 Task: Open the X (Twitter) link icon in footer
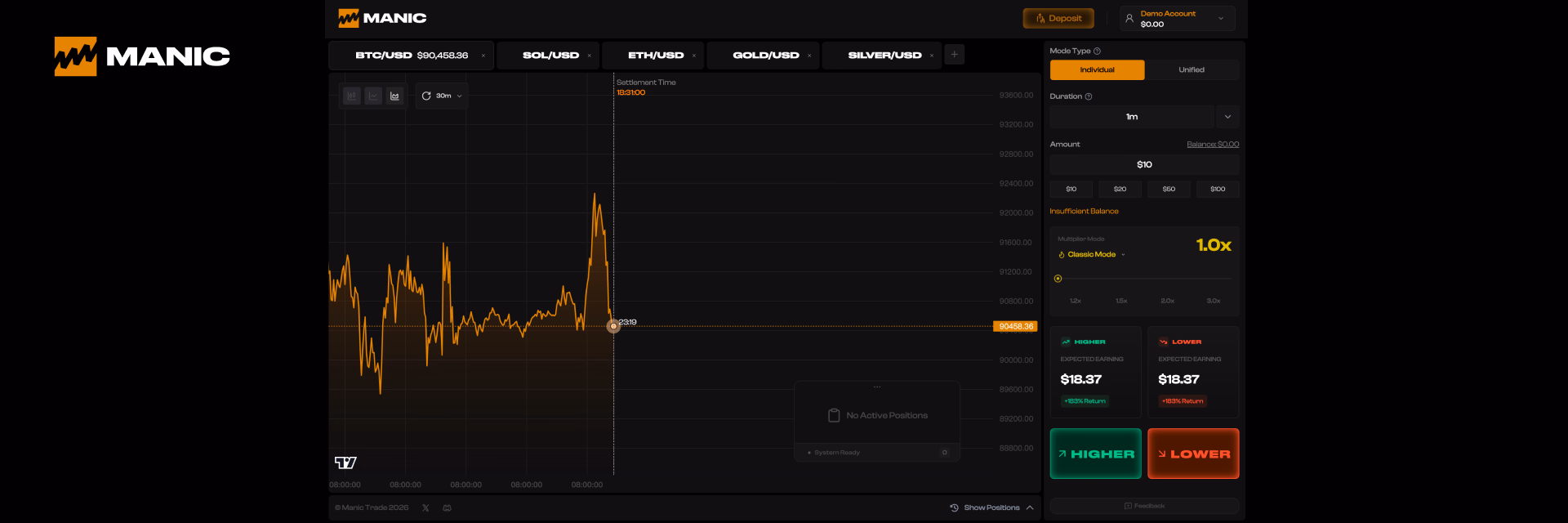click(x=425, y=507)
